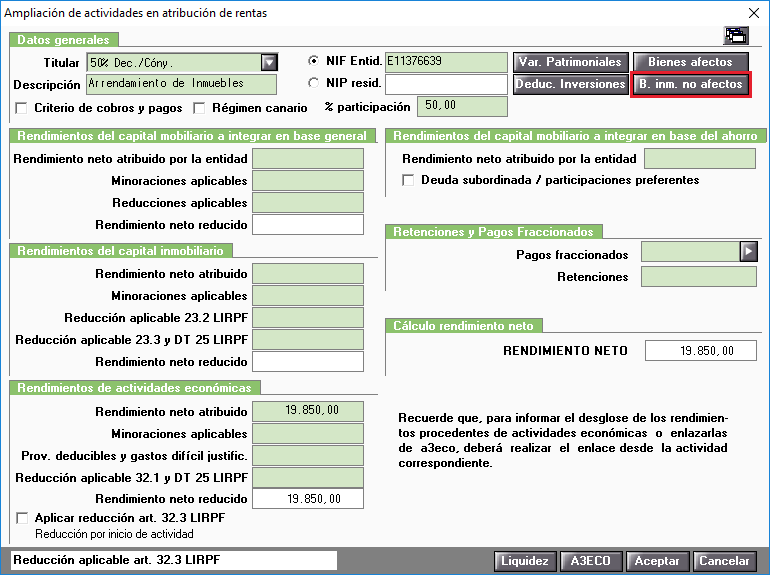
Task: Click actividades económicas Rendimiento neto atribuido 19.850,00
Action: click(308, 411)
